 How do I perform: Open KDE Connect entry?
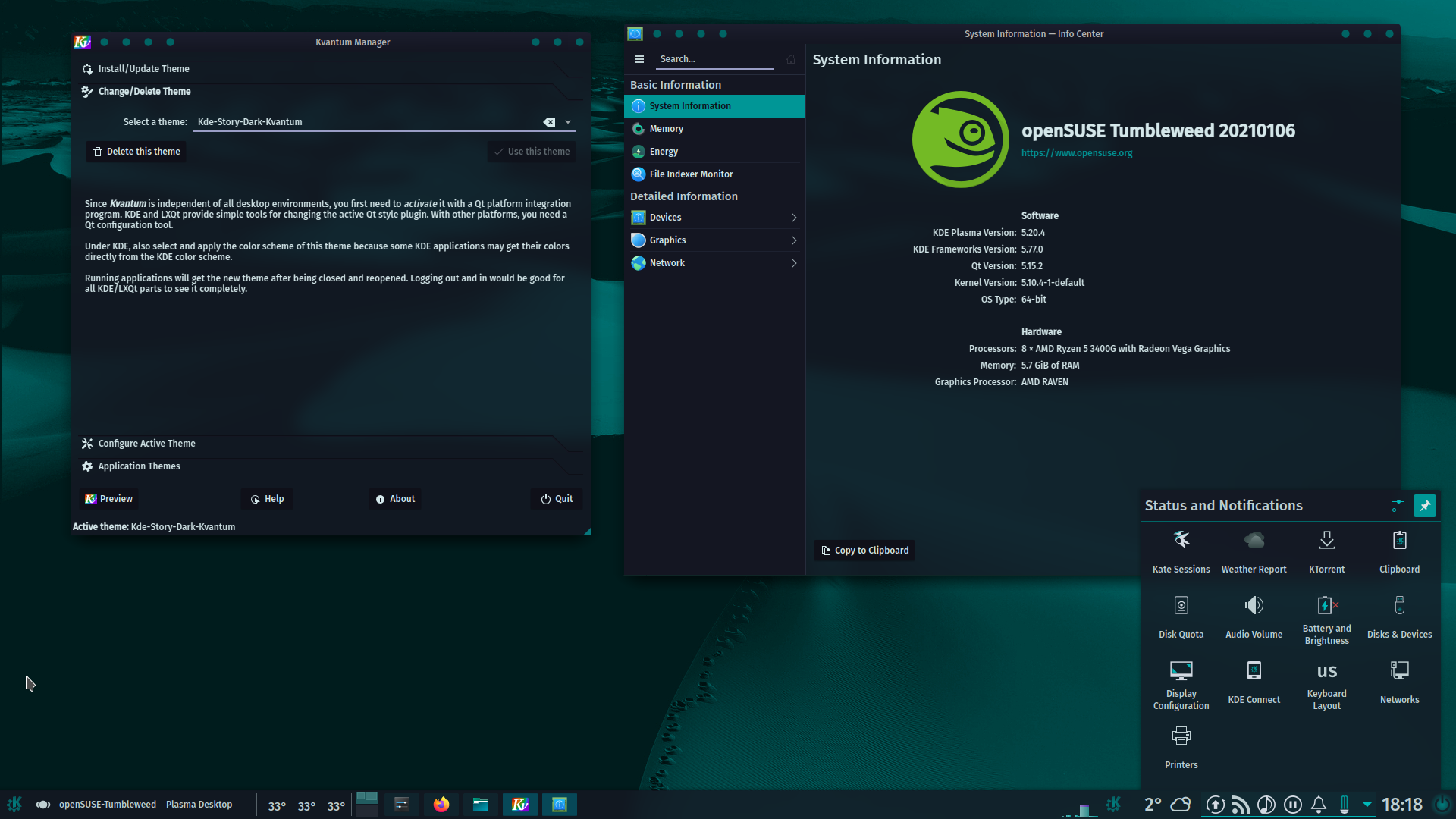pyautogui.click(x=1254, y=682)
